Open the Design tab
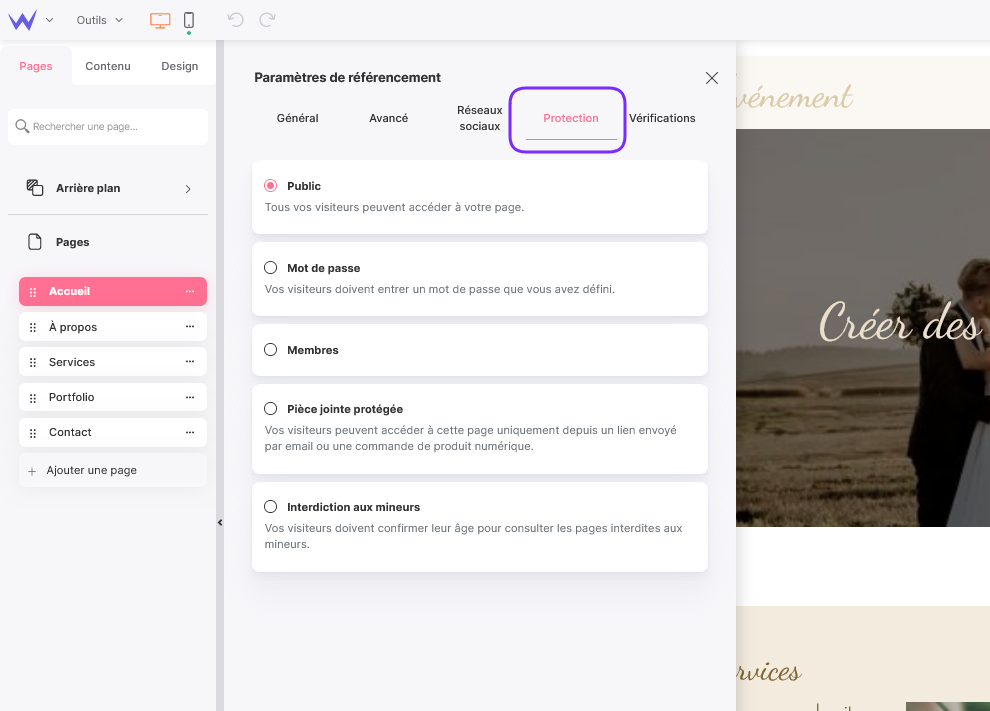990x711 pixels. coord(180,66)
